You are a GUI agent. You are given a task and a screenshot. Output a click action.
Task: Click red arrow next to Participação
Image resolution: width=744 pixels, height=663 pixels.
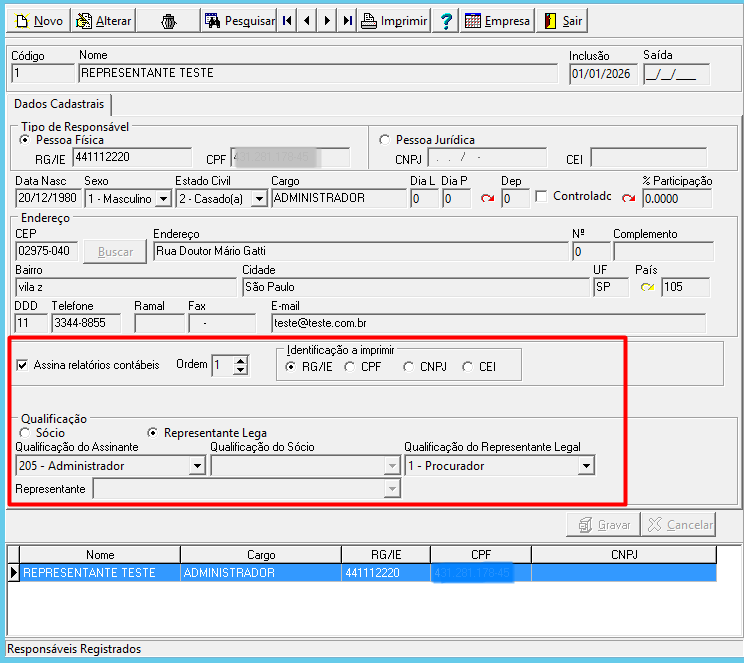(x=629, y=198)
